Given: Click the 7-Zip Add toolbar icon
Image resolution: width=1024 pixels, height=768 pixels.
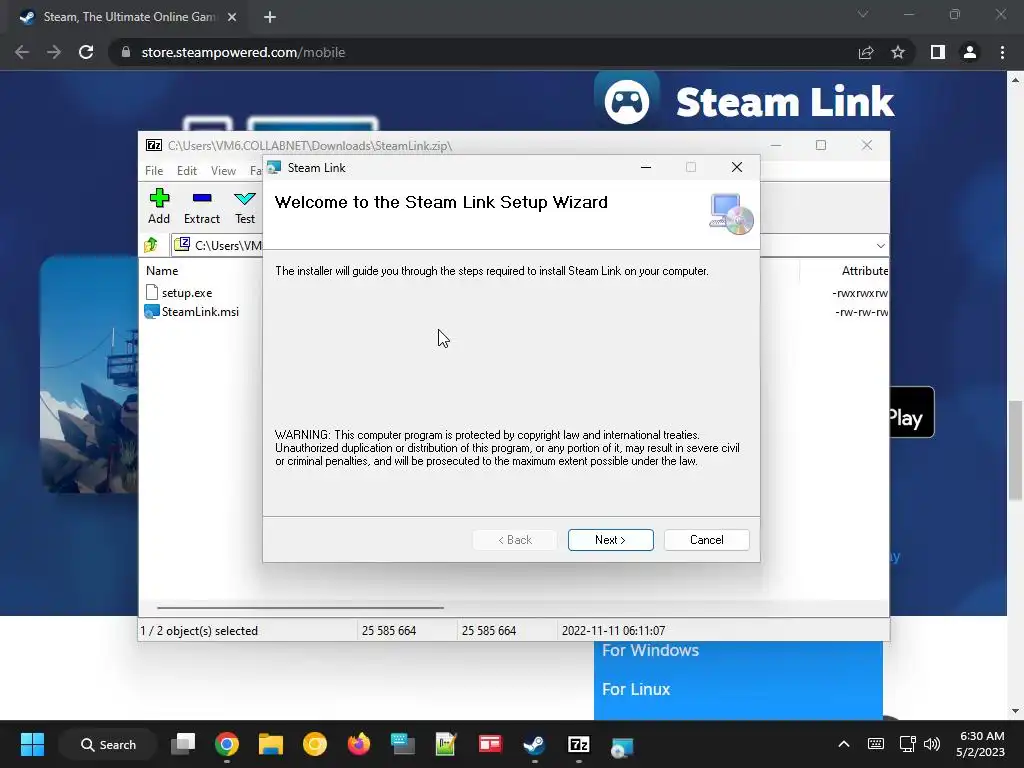Looking at the screenshot, I should click(159, 206).
